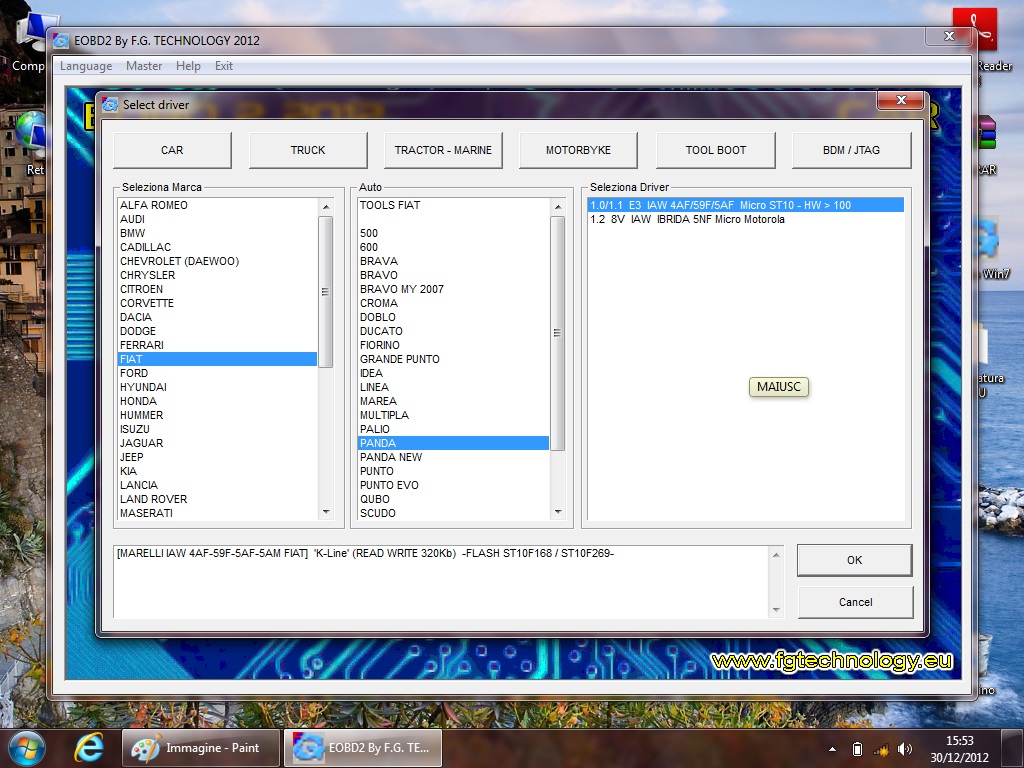
Task: Select FERRARI in brand list
Action: [x=217, y=345]
